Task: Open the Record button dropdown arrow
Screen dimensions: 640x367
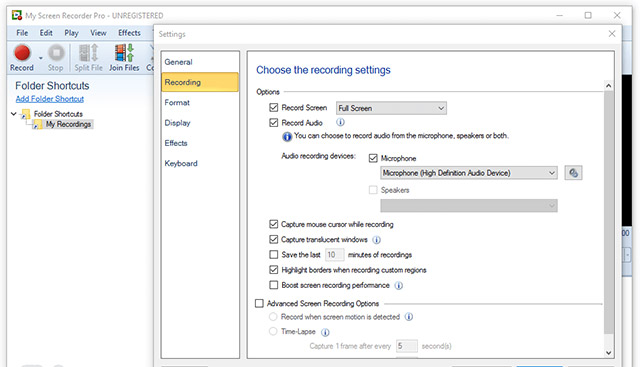Action: pyautogui.click(x=40, y=58)
